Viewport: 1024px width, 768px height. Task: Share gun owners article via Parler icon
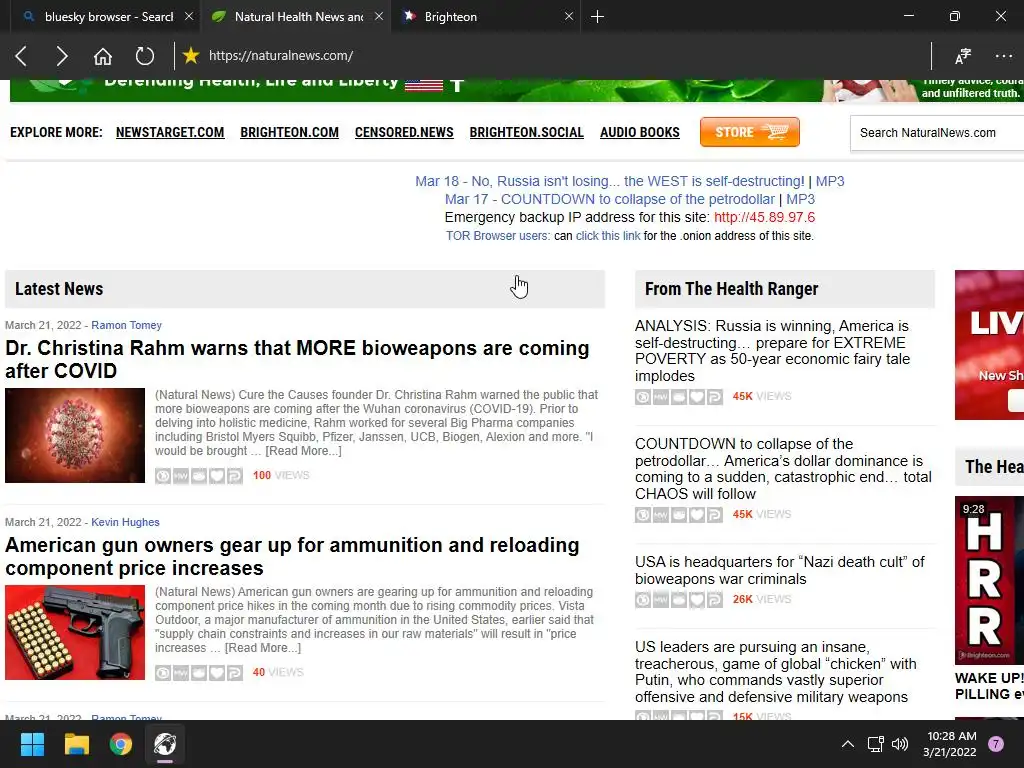[234, 673]
